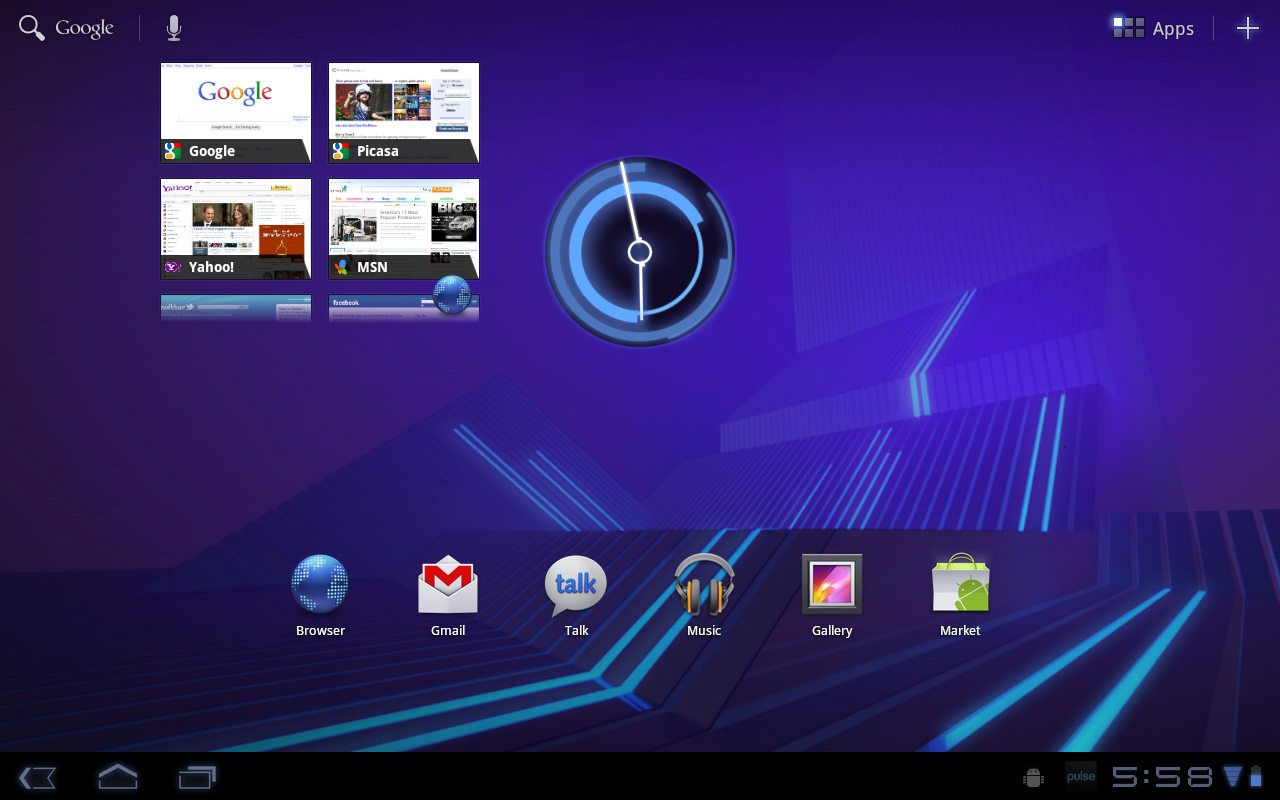
Task: Tap the Google search box
Action: coord(67,28)
